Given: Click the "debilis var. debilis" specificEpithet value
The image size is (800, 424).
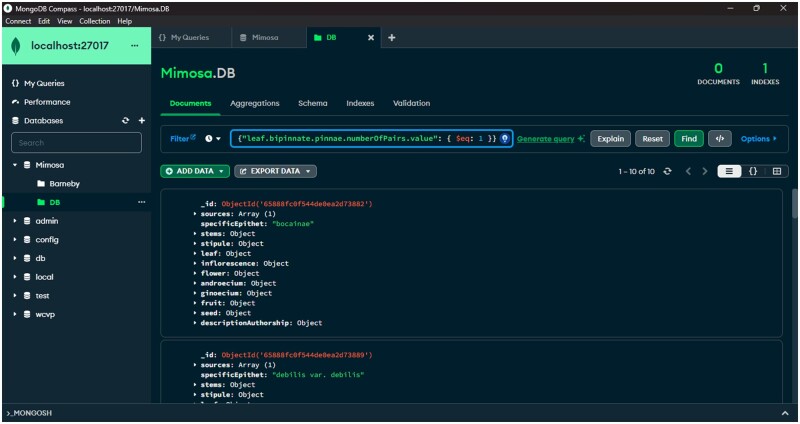Looking at the screenshot, I should pyautogui.click(x=318, y=375).
